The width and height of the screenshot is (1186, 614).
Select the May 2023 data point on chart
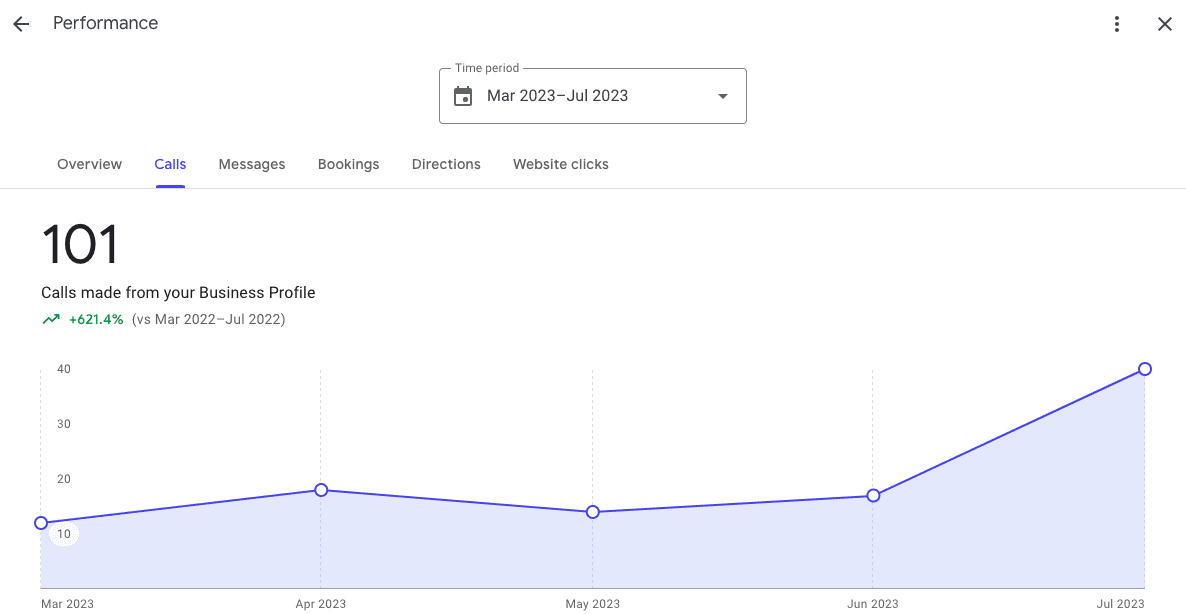tap(593, 512)
